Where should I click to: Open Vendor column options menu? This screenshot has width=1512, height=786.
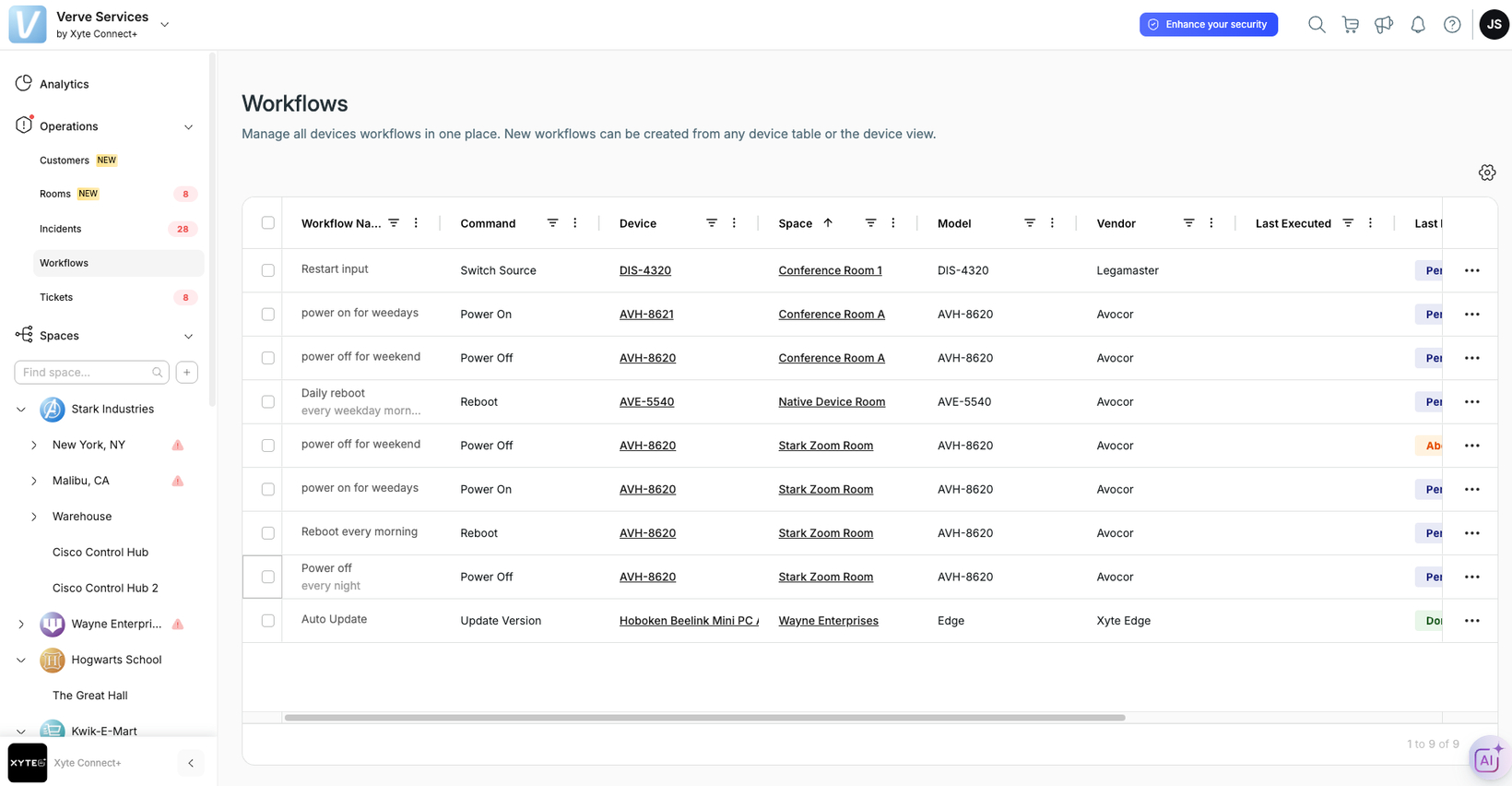pyautogui.click(x=1211, y=223)
